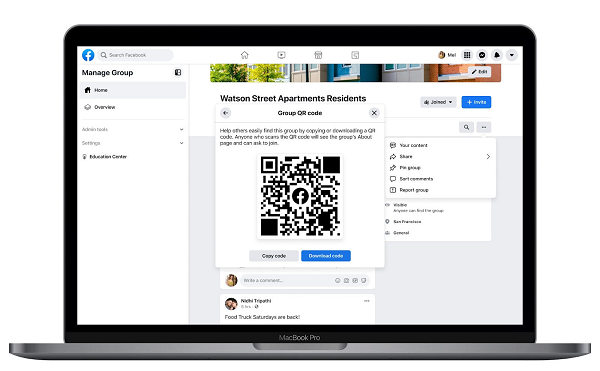Add a GIF via comment GIF icon
The image size is (600, 371).
coord(355,280)
